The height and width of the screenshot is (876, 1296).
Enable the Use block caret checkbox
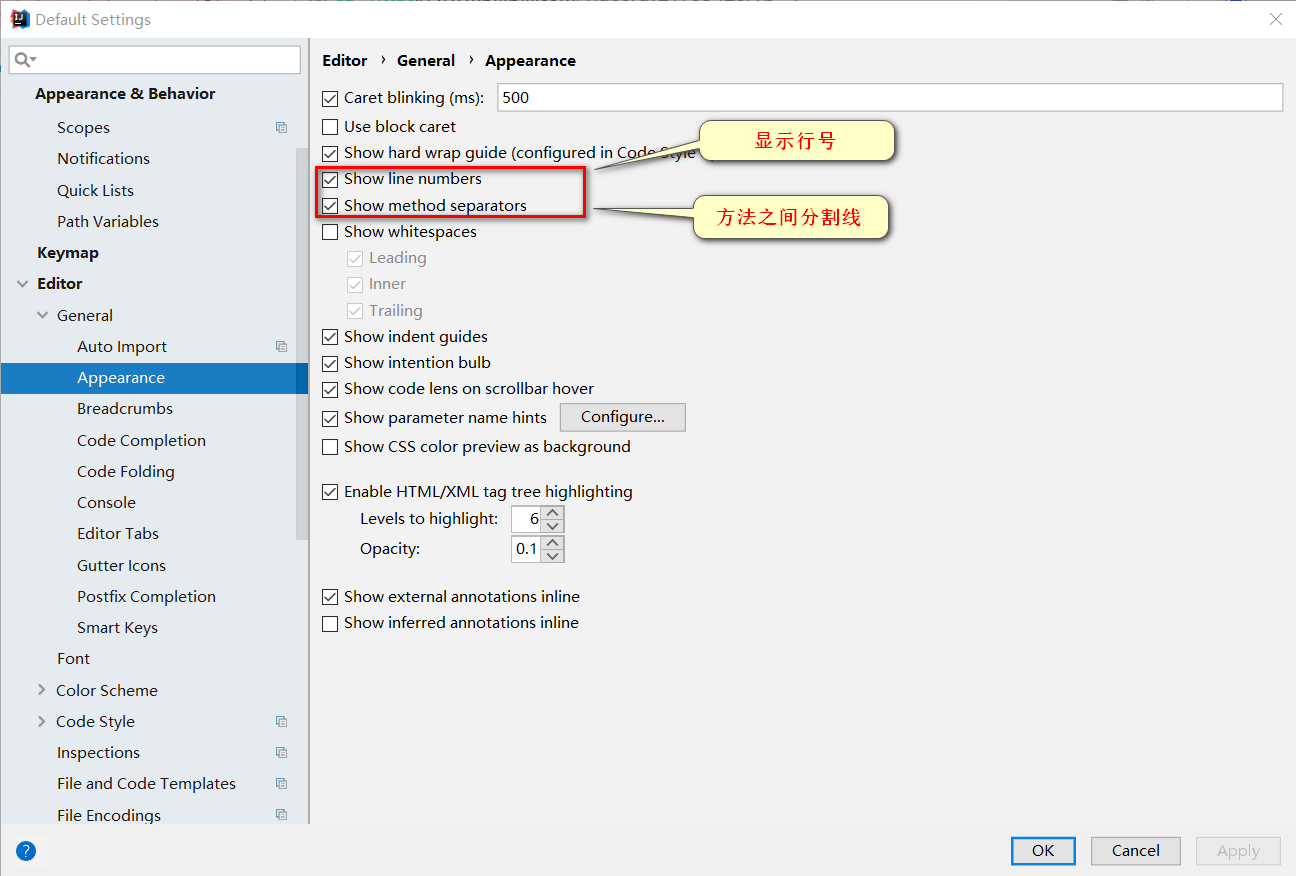coord(330,127)
